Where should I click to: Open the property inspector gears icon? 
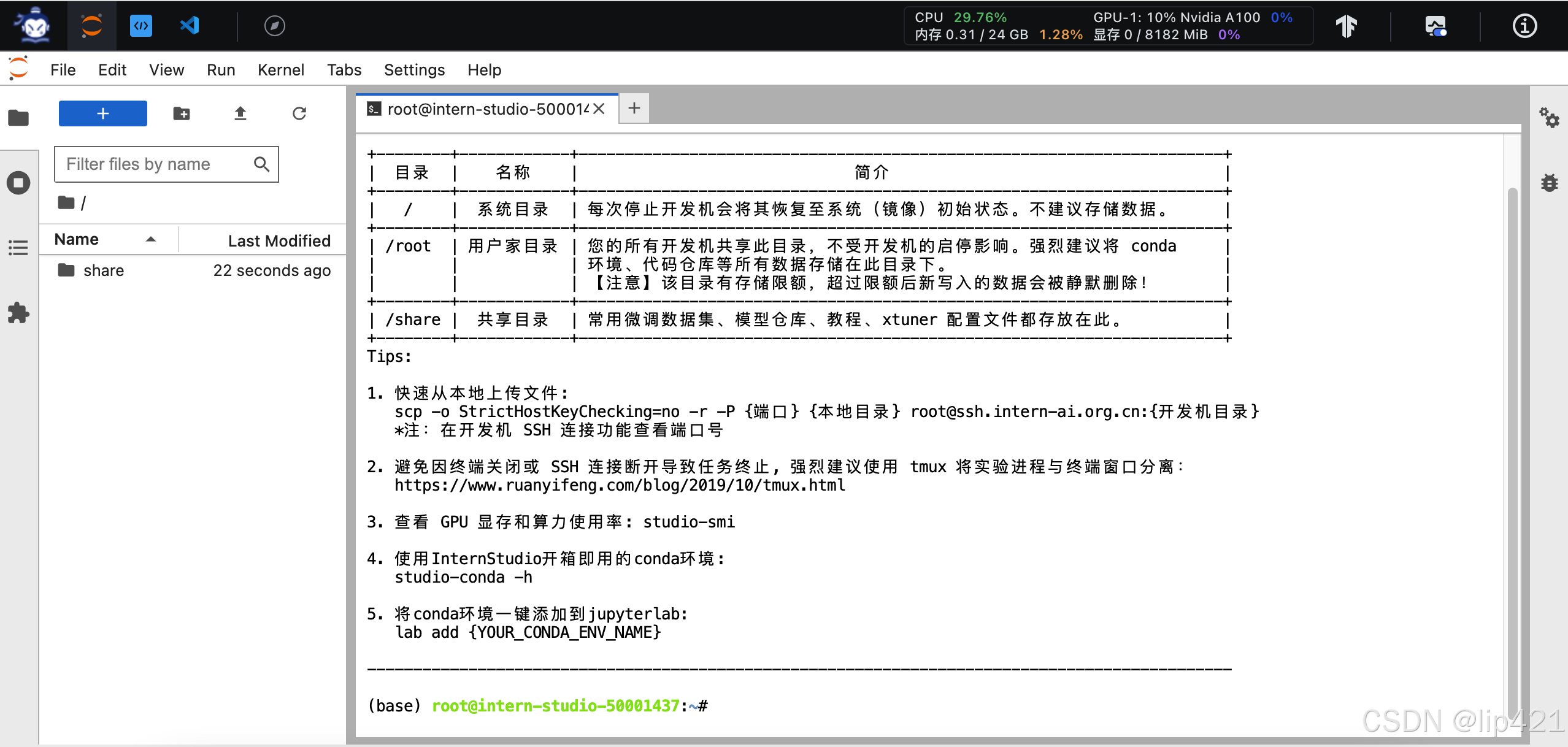1548,117
